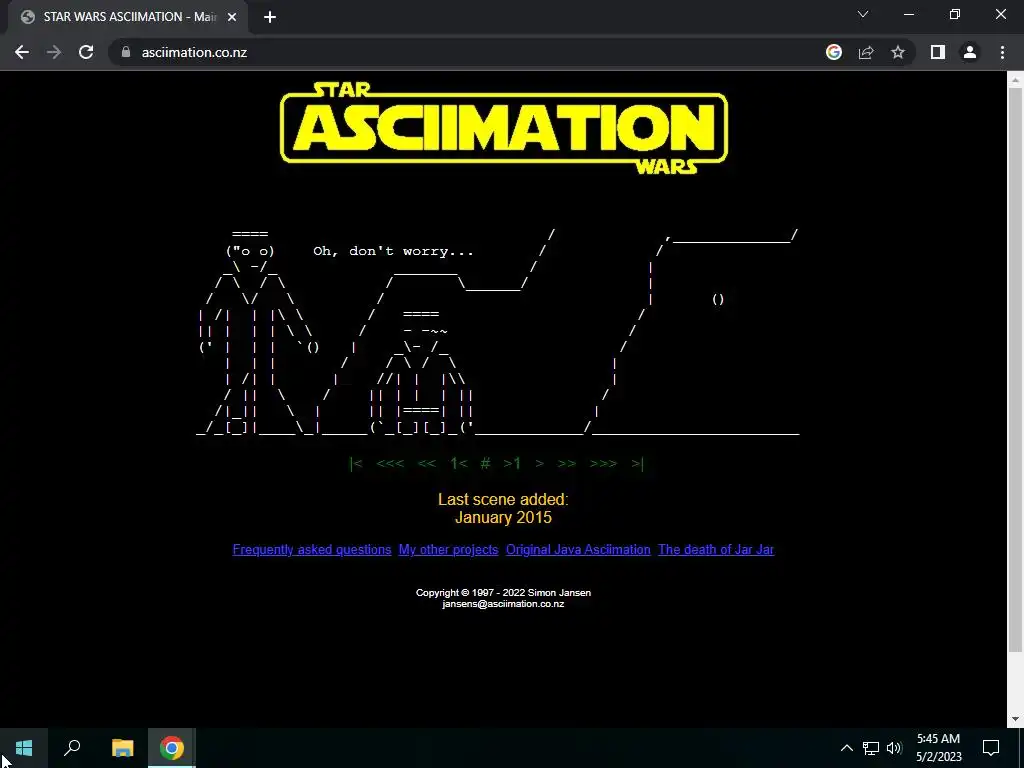This screenshot has height=768, width=1024.
Task: Open a new tab with the plus button
Action: (270, 17)
